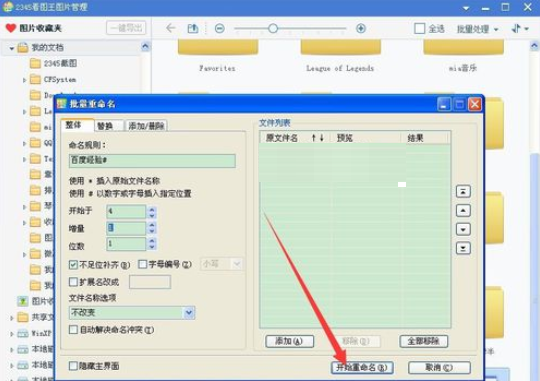Click the back arrow navigation icon
This screenshot has height=381, width=540.
click(x=171, y=28)
